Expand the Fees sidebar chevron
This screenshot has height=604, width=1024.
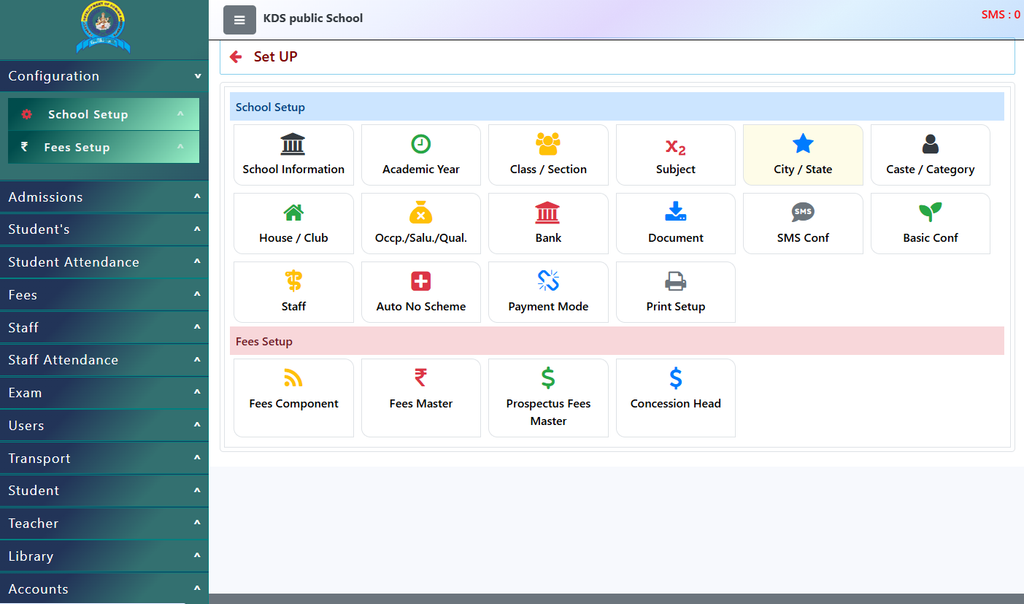[197, 294]
